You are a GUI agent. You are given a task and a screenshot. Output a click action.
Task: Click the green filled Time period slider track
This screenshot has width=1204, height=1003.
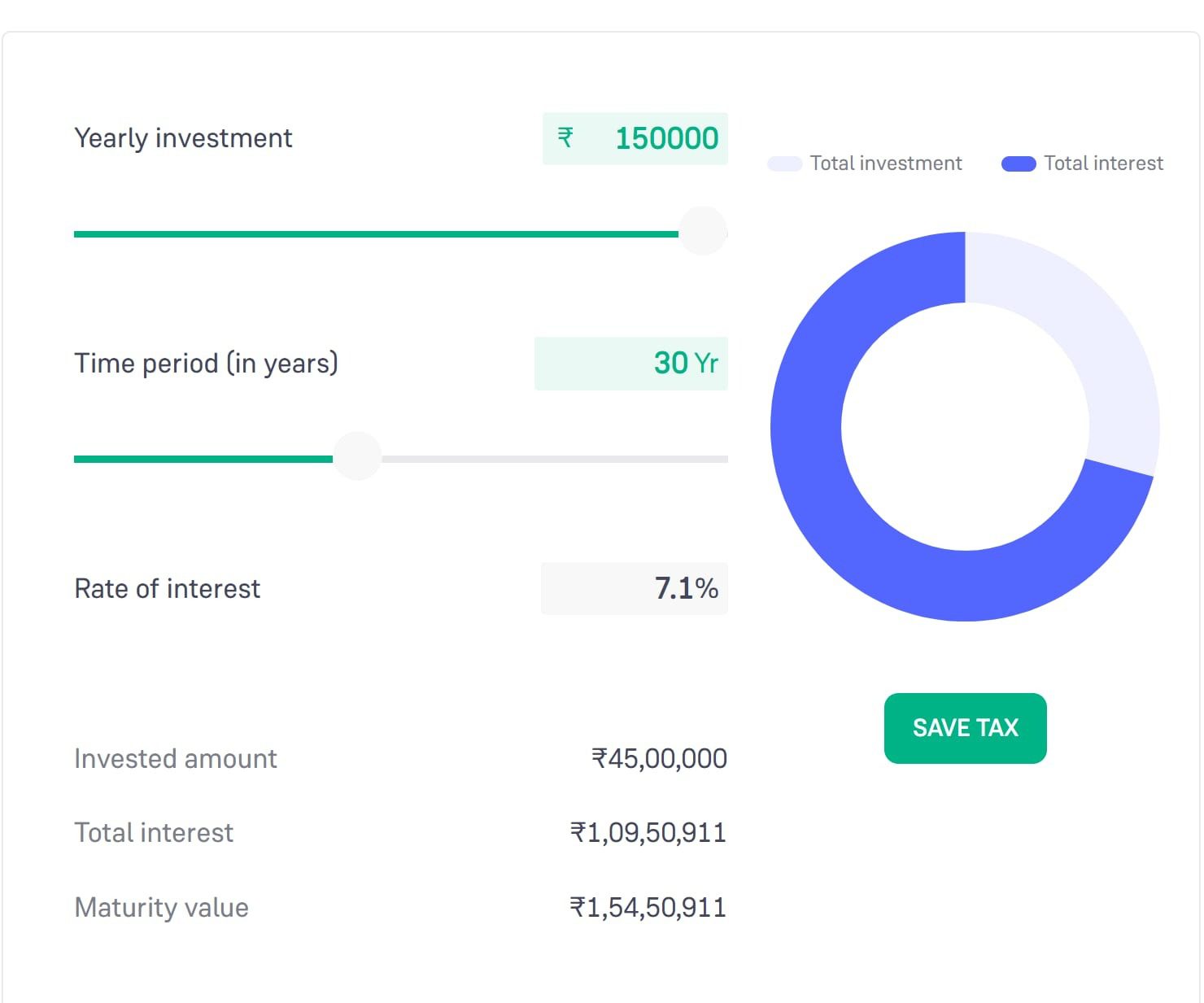click(203, 460)
